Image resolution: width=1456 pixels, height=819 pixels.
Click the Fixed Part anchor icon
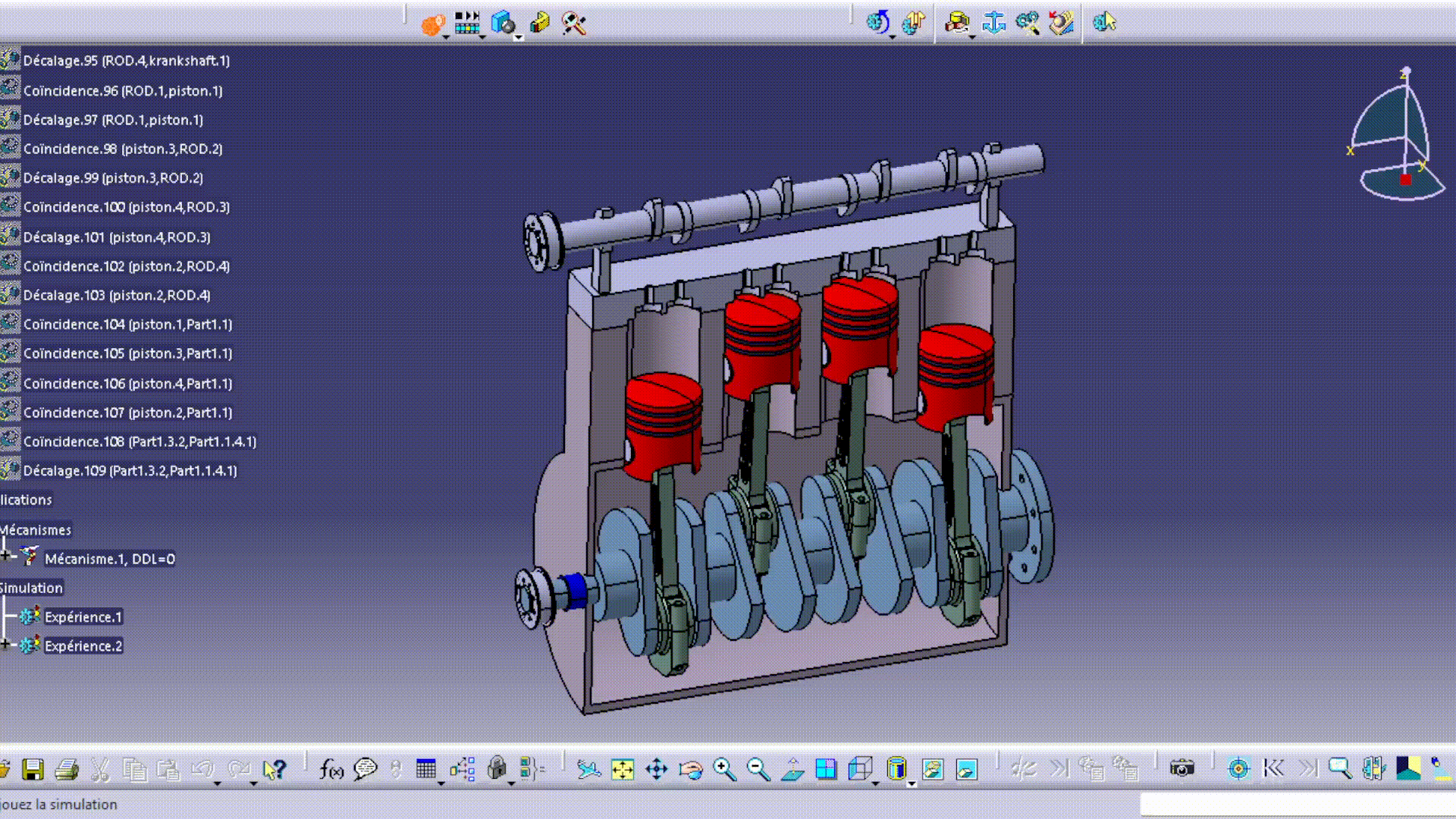coord(993,23)
